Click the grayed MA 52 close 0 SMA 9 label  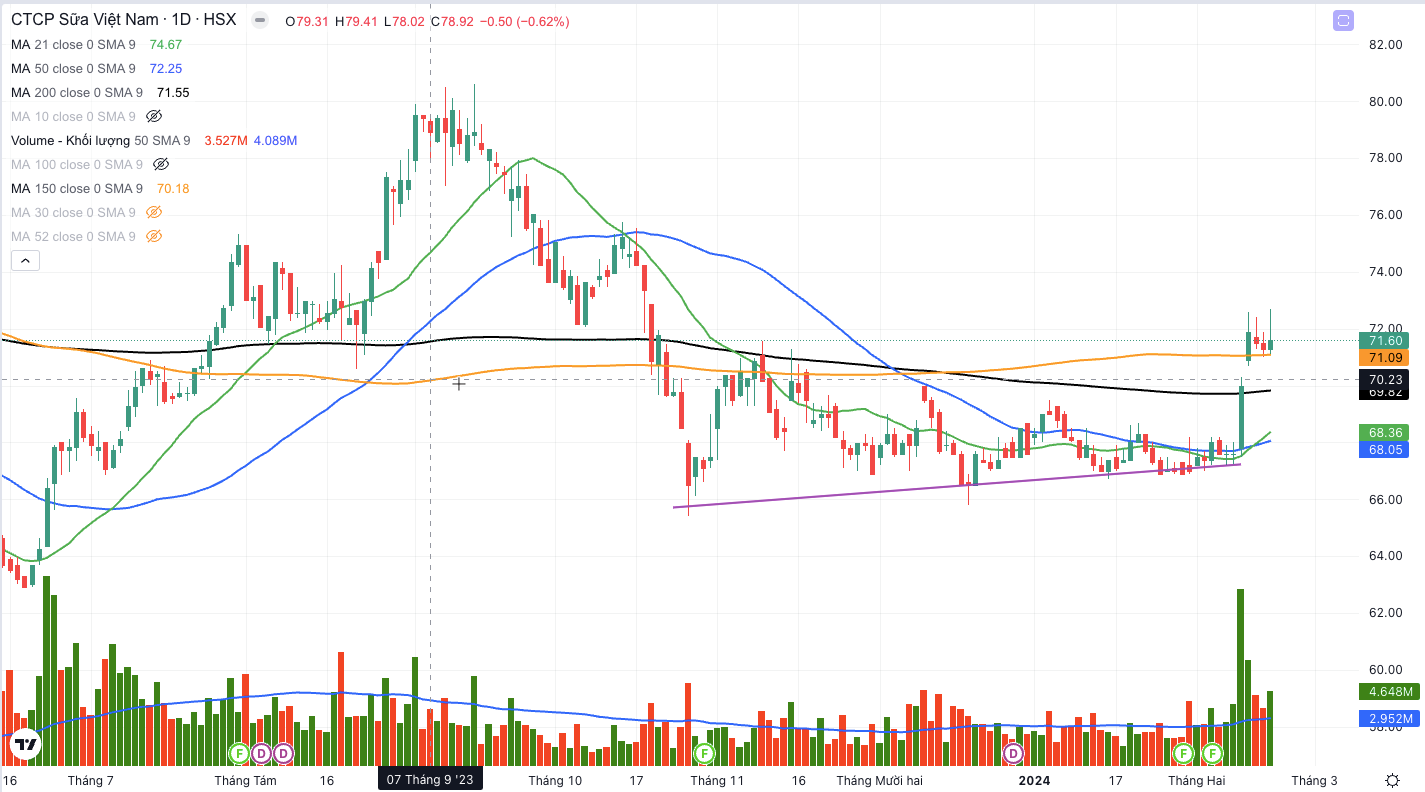click(73, 236)
